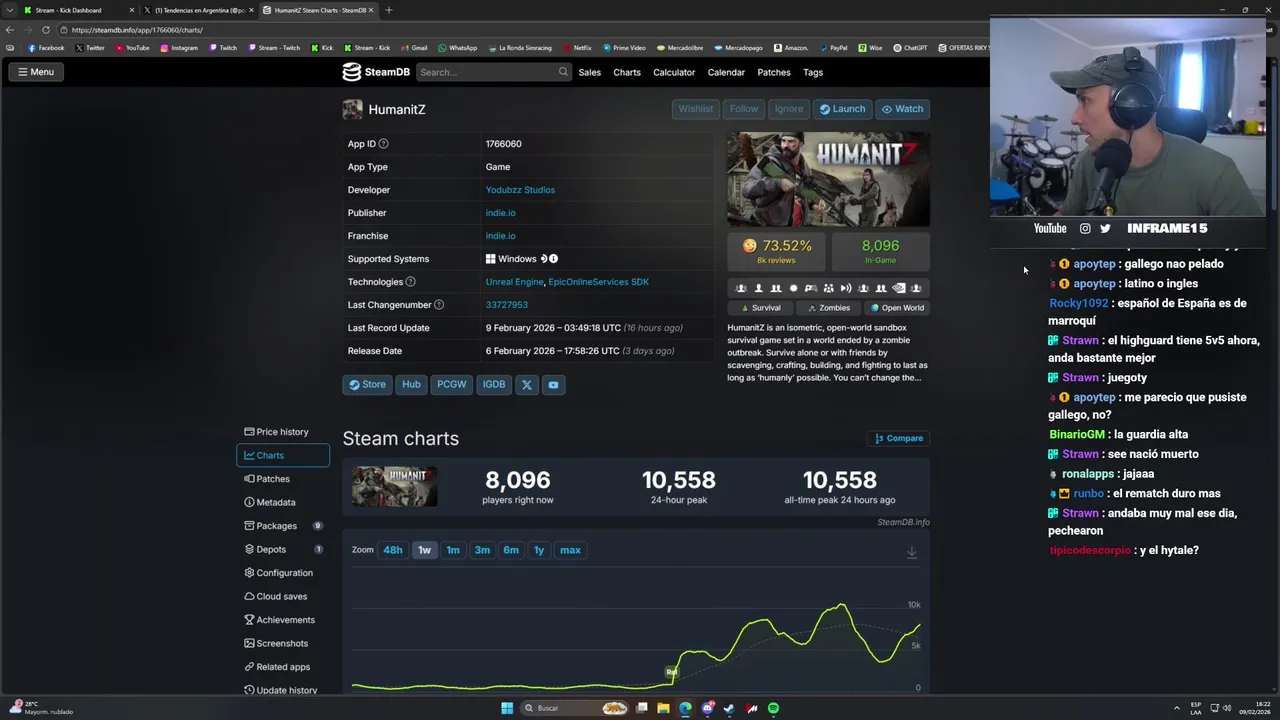The height and width of the screenshot is (720, 1280).
Task: Set chart zoom to 3m
Action: [x=482, y=550]
